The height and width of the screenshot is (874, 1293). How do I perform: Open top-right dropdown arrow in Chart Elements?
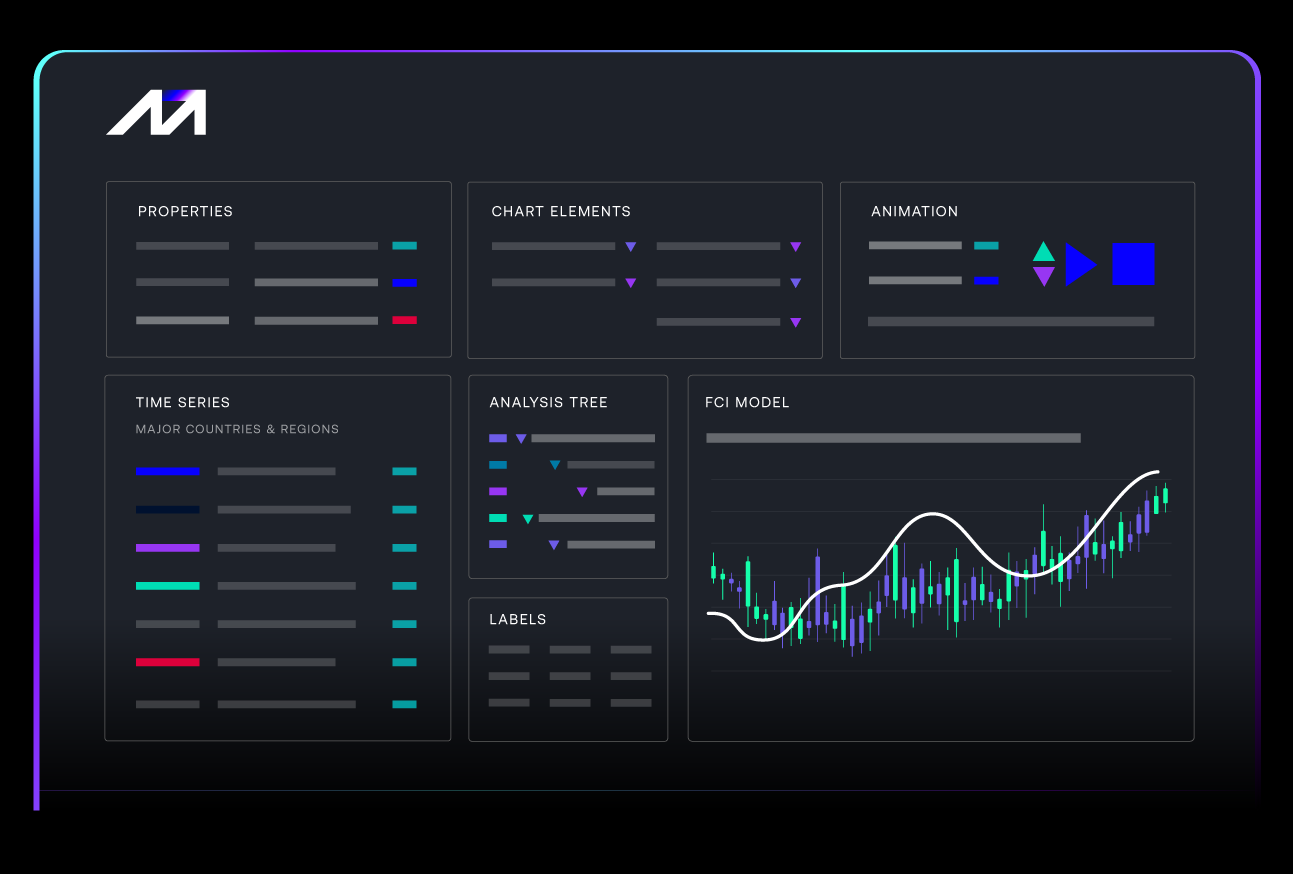(795, 246)
